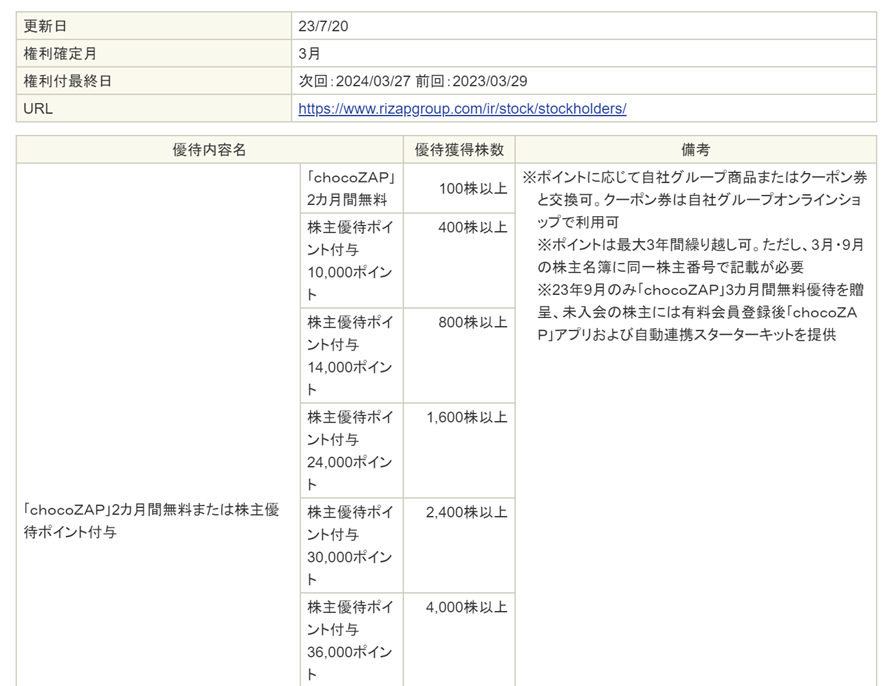This screenshot has height=686, width=886.
Task: Select the 36,000ポイント benefit cell
Action: [x=351, y=640]
